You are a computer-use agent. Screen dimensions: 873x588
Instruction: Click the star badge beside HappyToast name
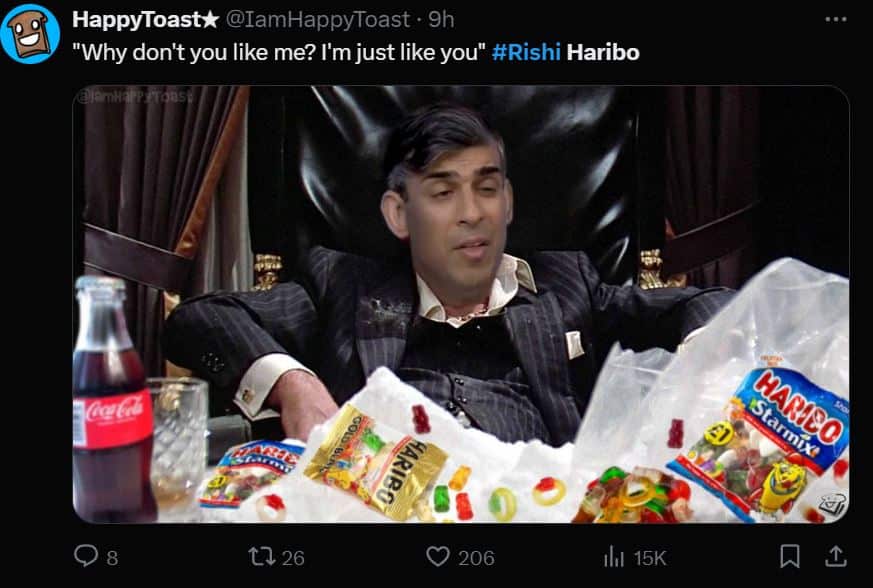coord(209,19)
